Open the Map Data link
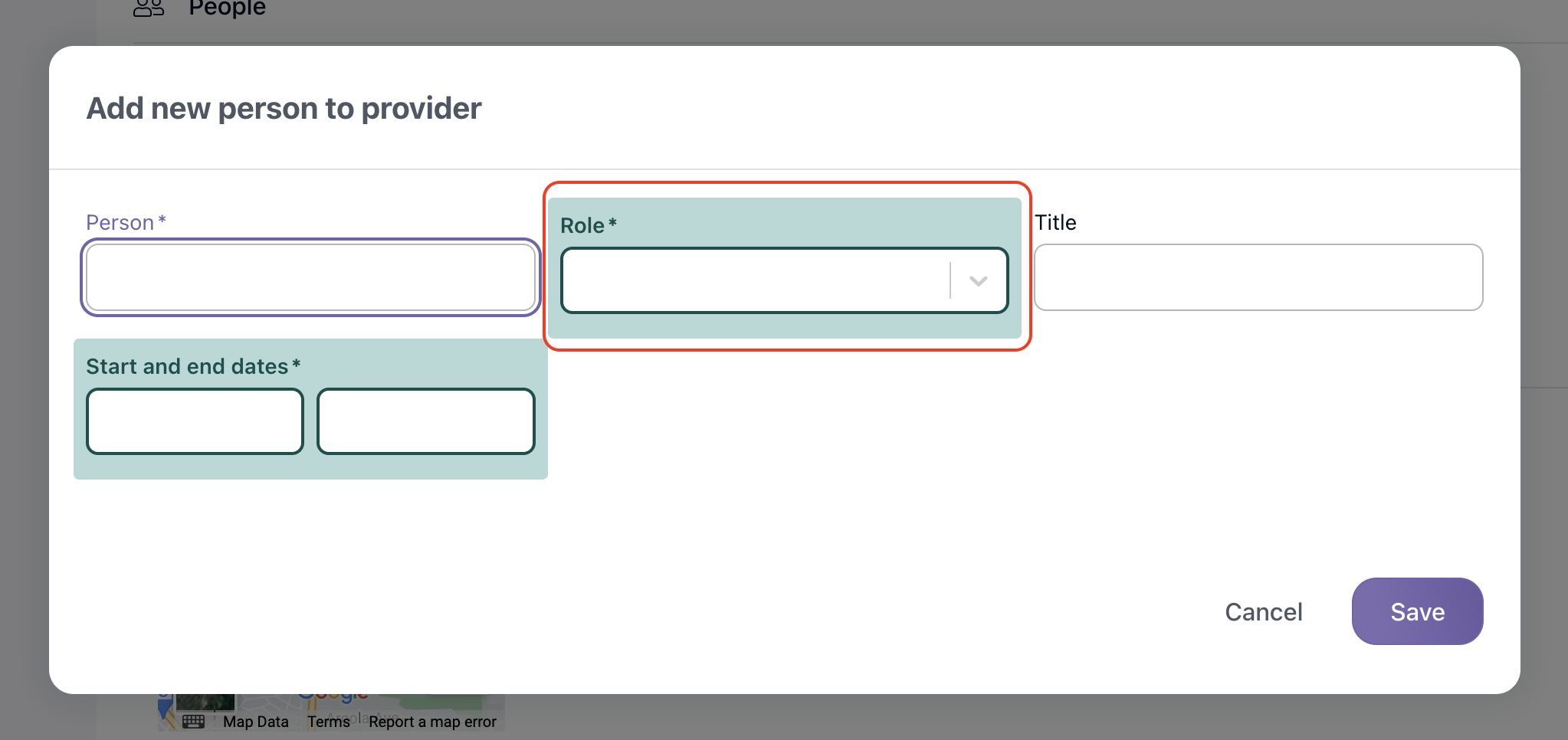Image resolution: width=1568 pixels, height=740 pixels. pyautogui.click(x=256, y=722)
